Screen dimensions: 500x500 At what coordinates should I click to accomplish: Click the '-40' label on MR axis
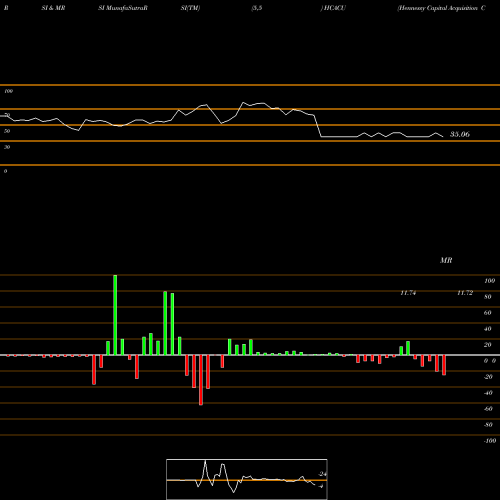488,393
